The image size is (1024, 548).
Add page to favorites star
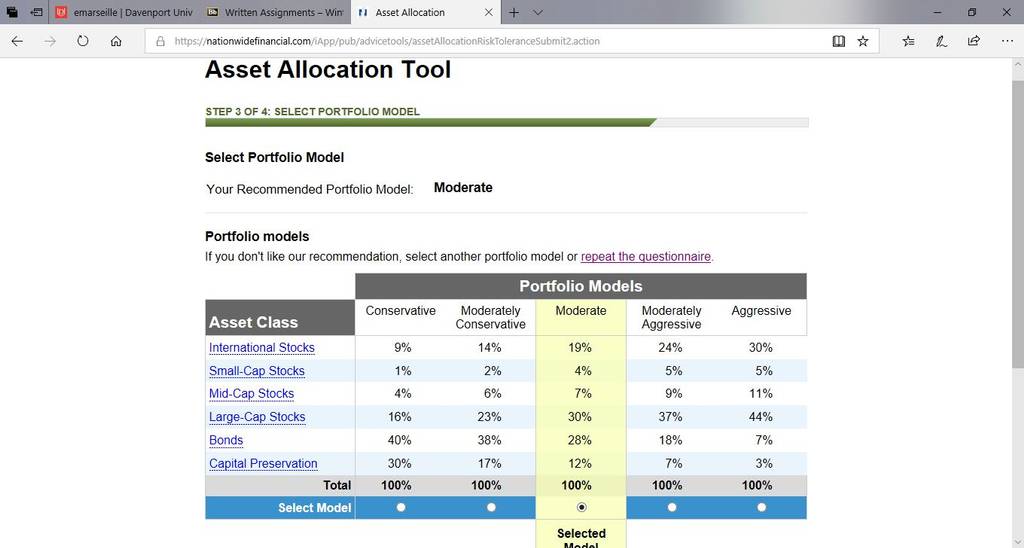863,41
